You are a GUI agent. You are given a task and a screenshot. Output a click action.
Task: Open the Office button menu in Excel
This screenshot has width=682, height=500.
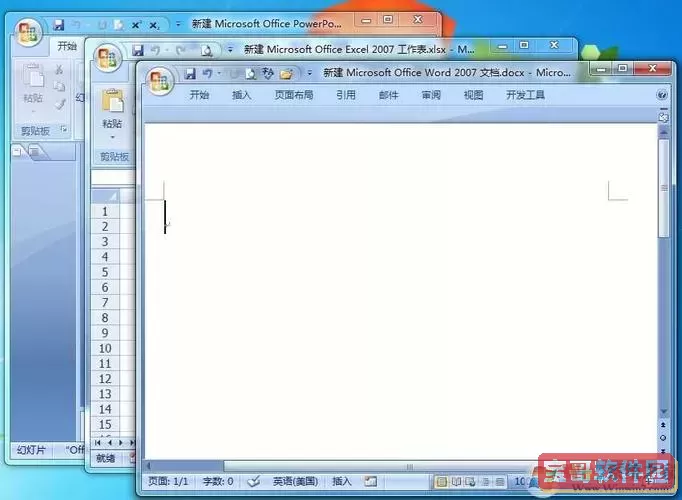108,58
